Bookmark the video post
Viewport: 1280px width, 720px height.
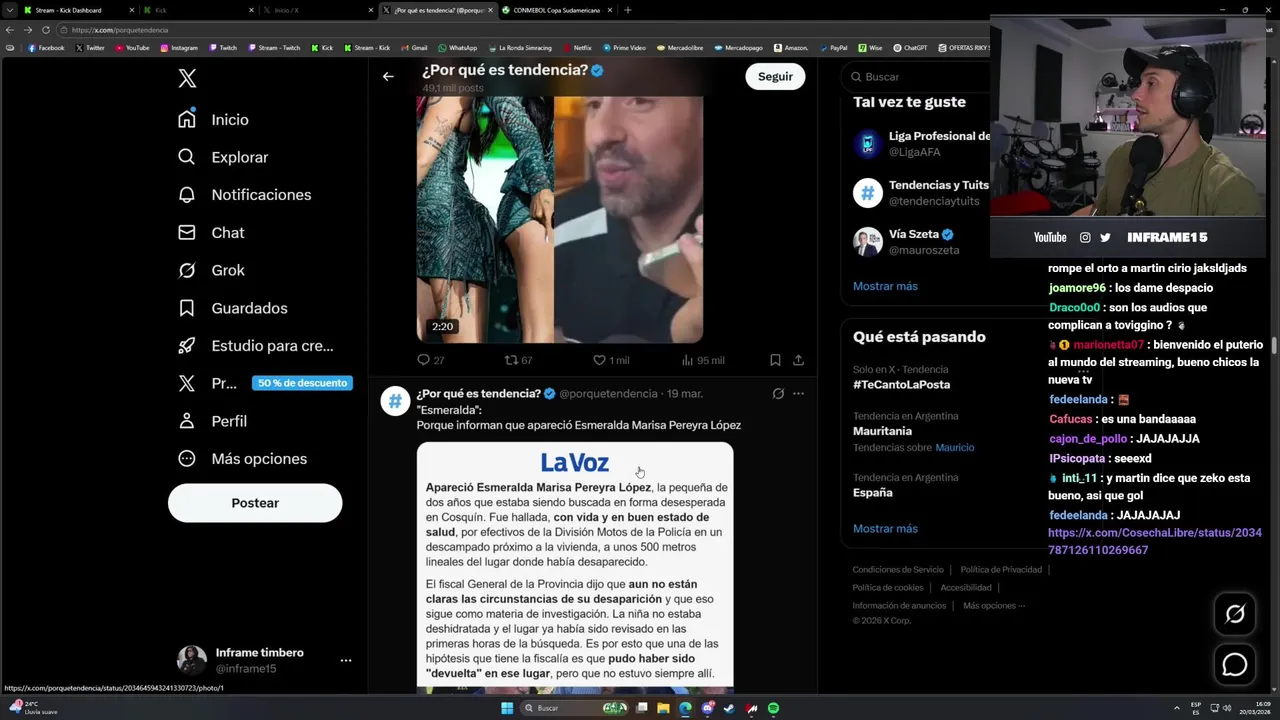pyautogui.click(x=775, y=360)
